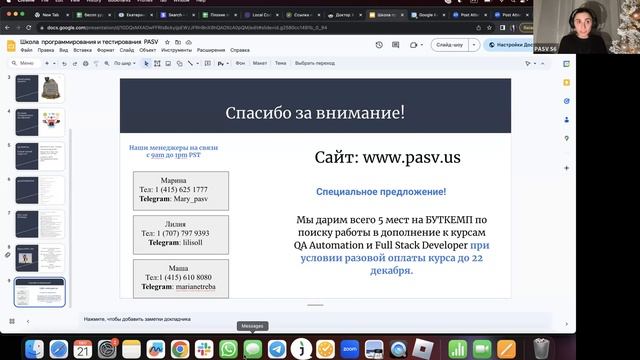
Task: Switch to the Google browser tab
Action: click(x=427, y=15)
